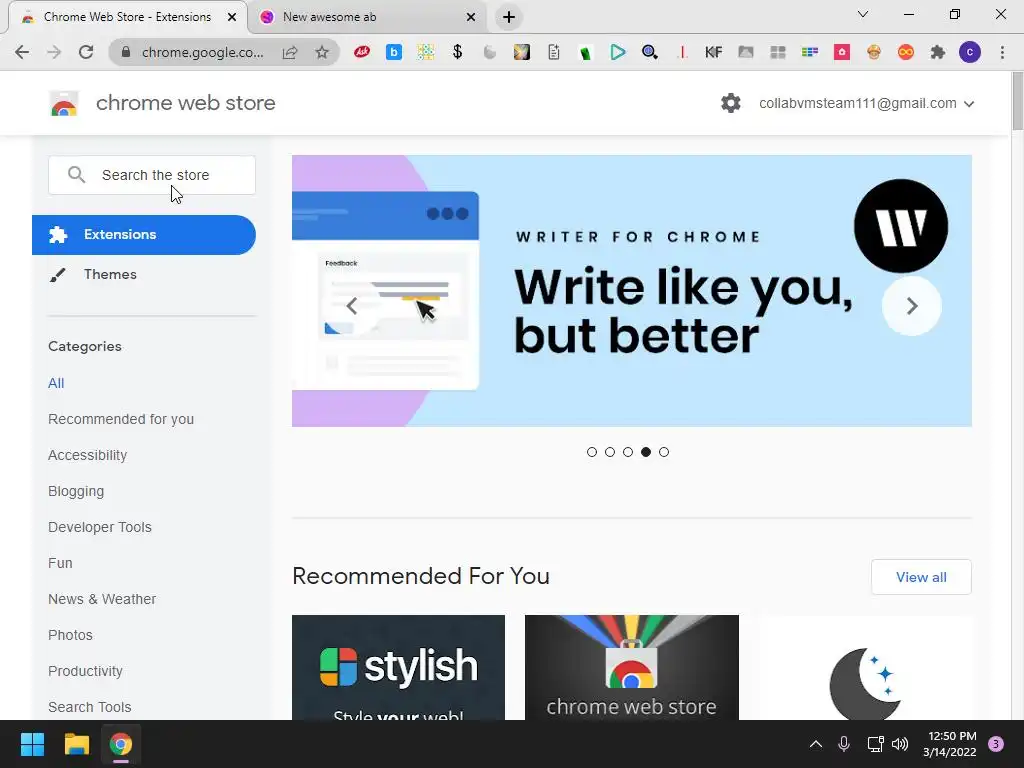Open the Blogging category
This screenshot has height=768, width=1024.
[x=76, y=491]
